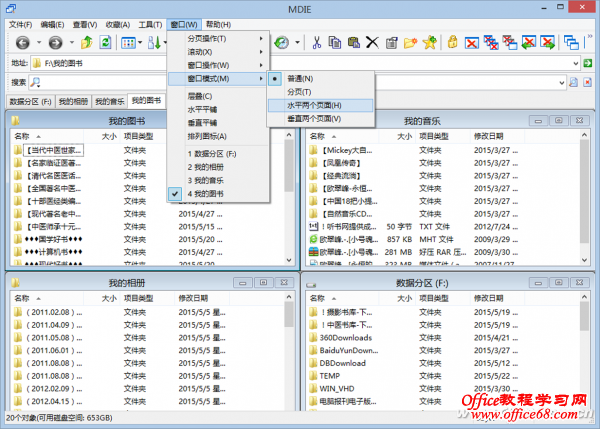Viewport: 600px width, 429px height.
Task: Click the Close tabs to left icon
Action: 529,42
